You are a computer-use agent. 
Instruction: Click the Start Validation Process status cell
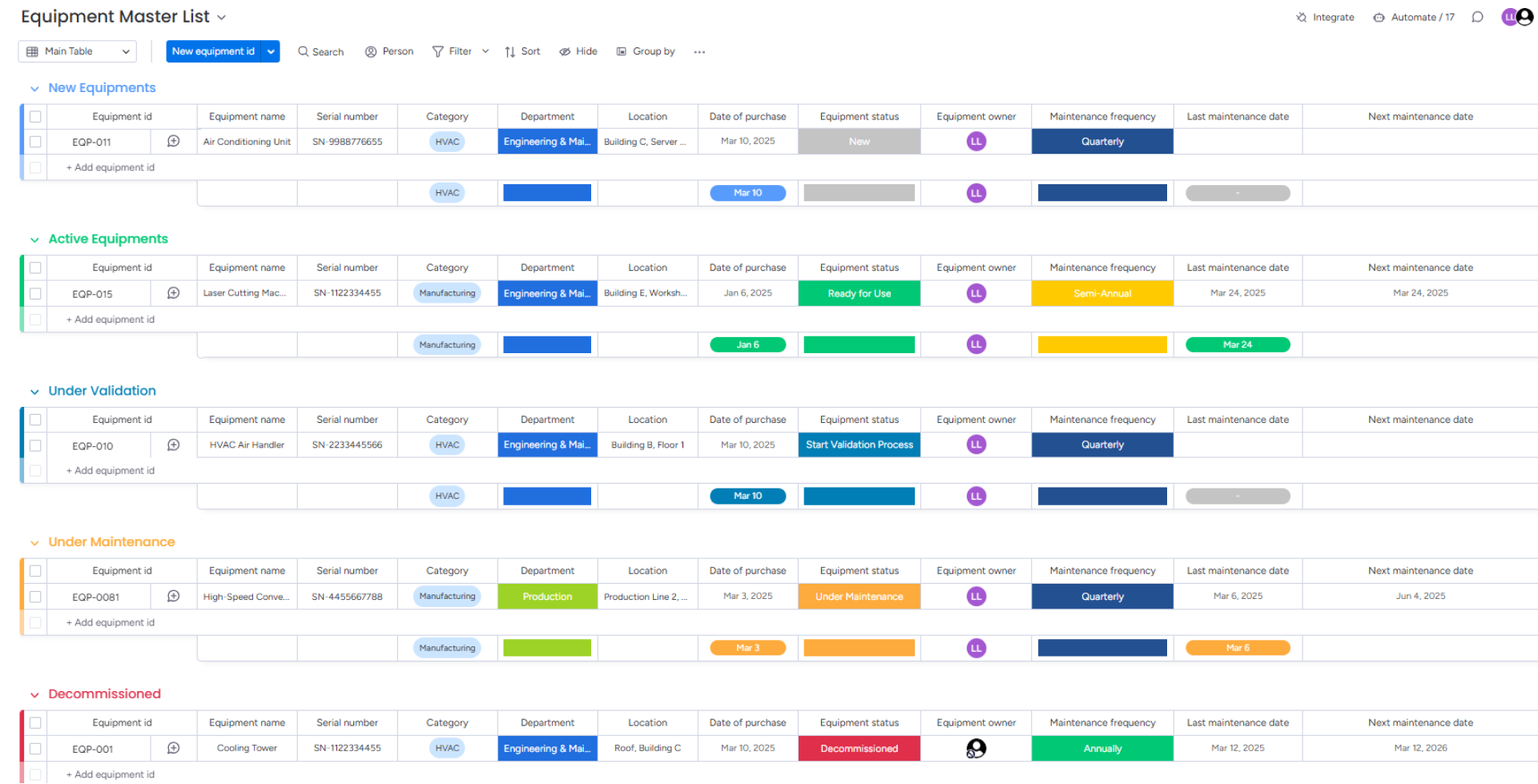(x=859, y=444)
